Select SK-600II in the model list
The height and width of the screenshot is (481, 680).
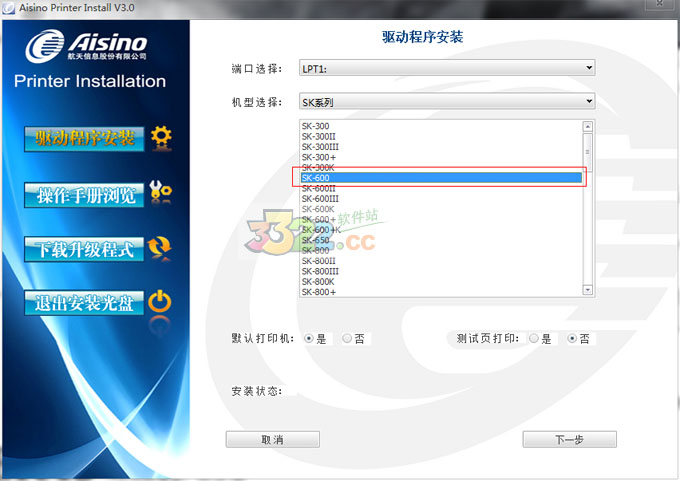(441, 189)
